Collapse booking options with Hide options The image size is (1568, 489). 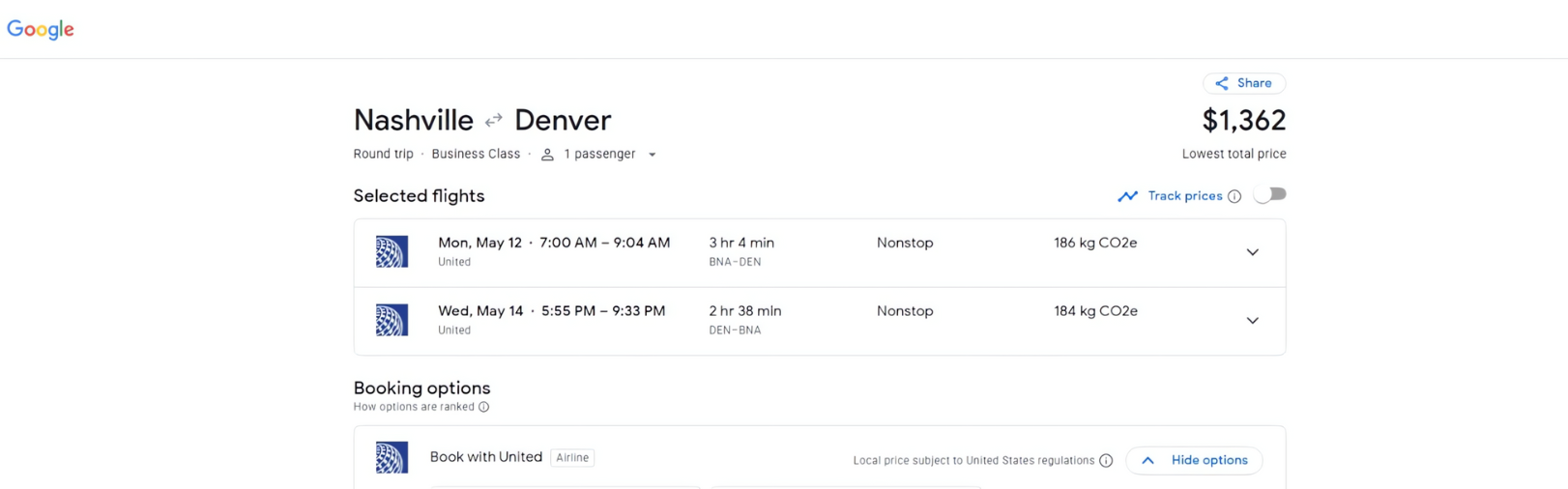click(1194, 460)
